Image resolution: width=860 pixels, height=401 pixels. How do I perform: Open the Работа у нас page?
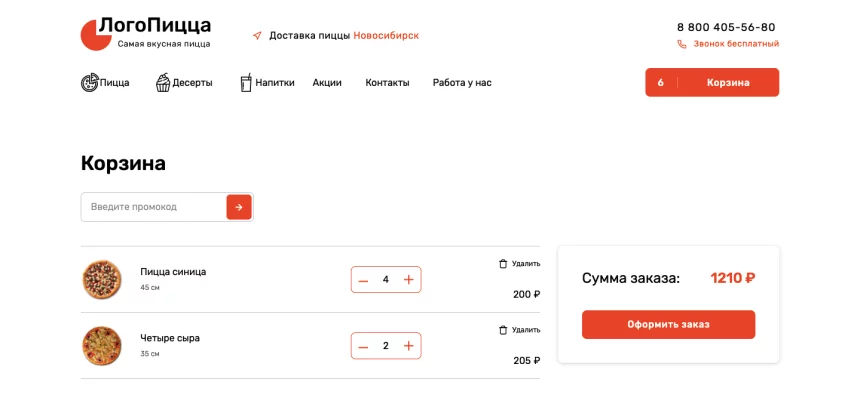tap(461, 83)
